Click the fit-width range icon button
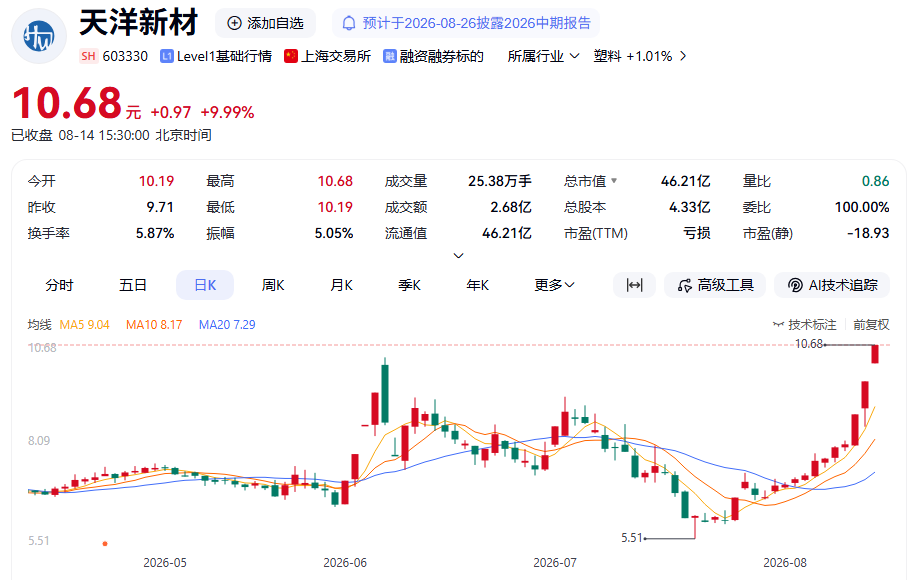914x580 pixels. pos(634,285)
